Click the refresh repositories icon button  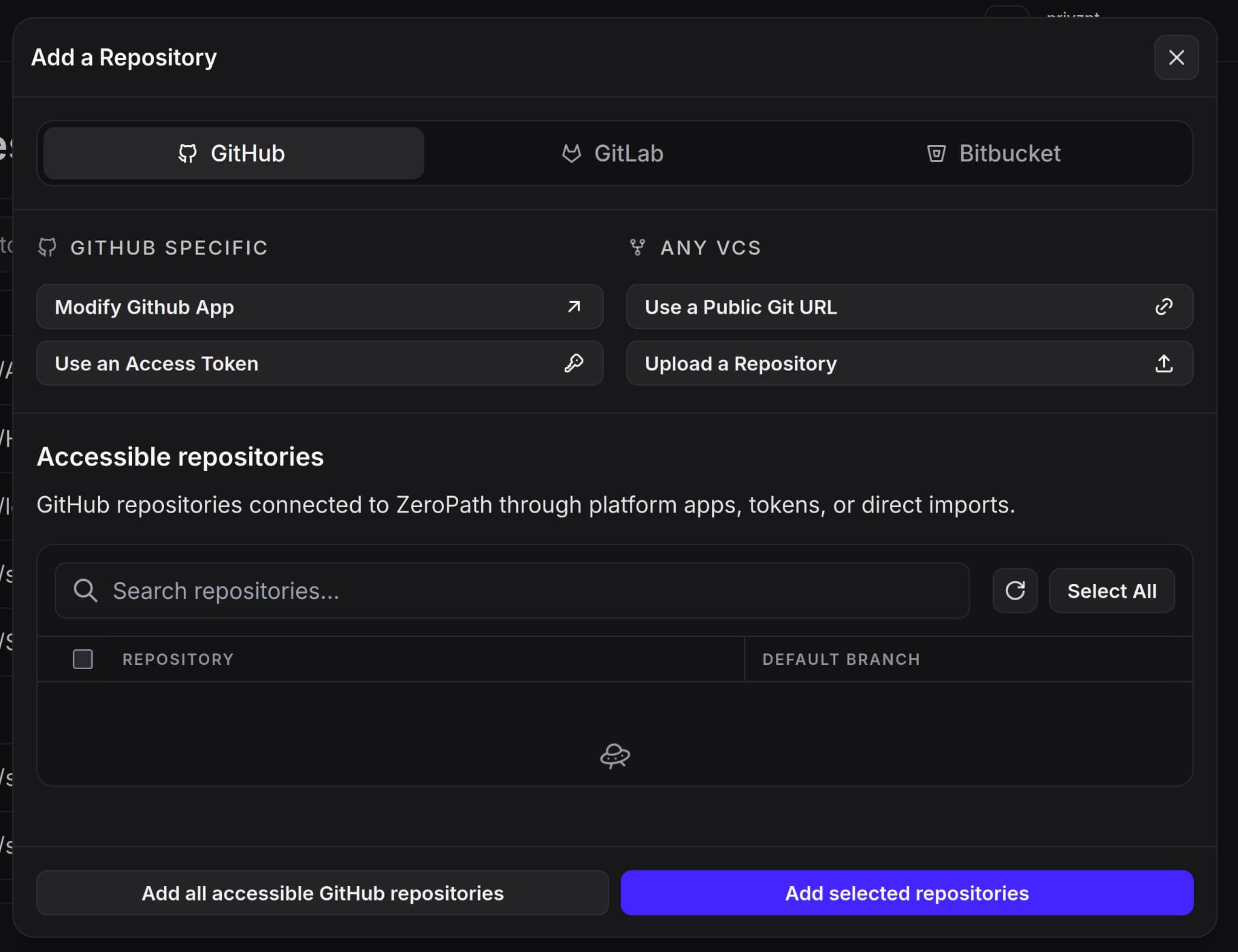click(x=1014, y=591)
